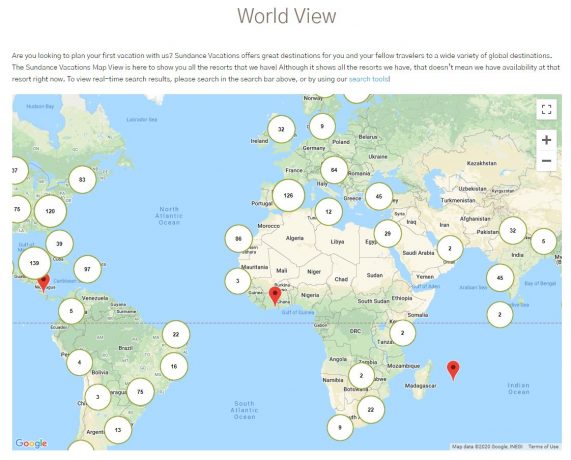Zoom out on the map

point(546,161)
